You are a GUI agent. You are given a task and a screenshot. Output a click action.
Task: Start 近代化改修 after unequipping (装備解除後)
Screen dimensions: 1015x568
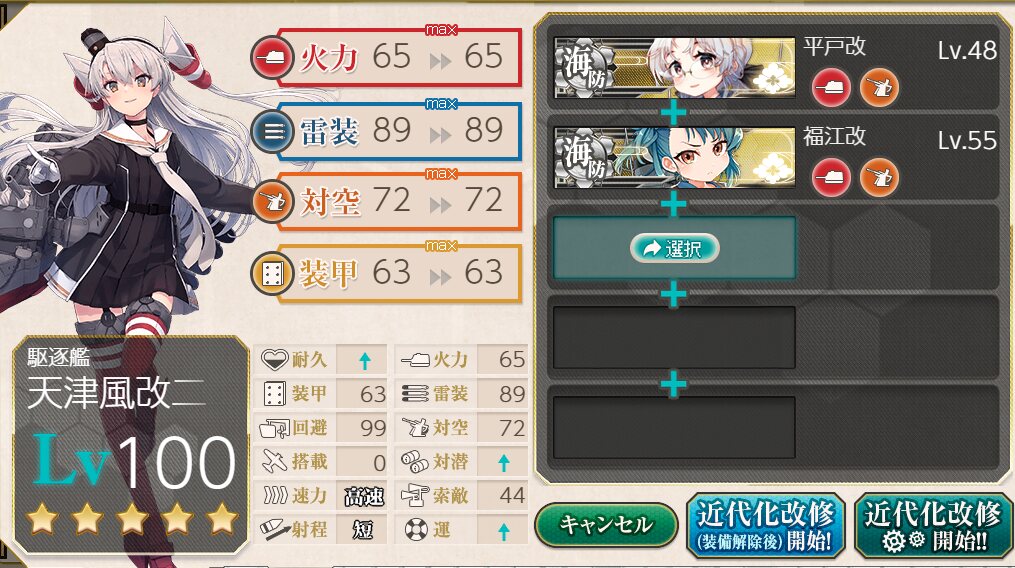click(x=765, y=525)
